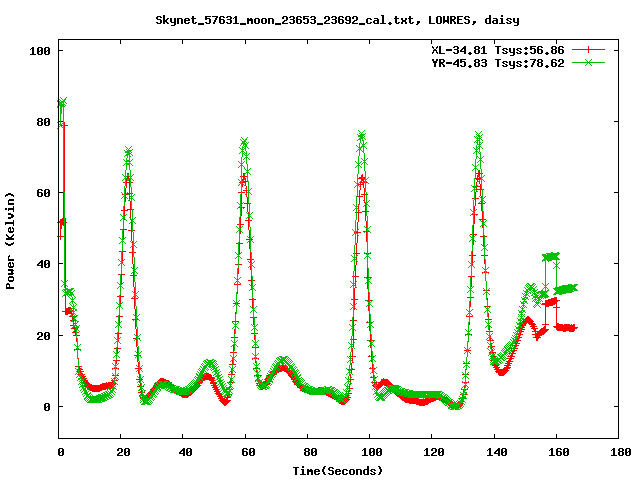This screenshot has width=640, height=480.
Task: Click the y-axis tick label 80
Action: pyautogui.click(x=44, y=122)
